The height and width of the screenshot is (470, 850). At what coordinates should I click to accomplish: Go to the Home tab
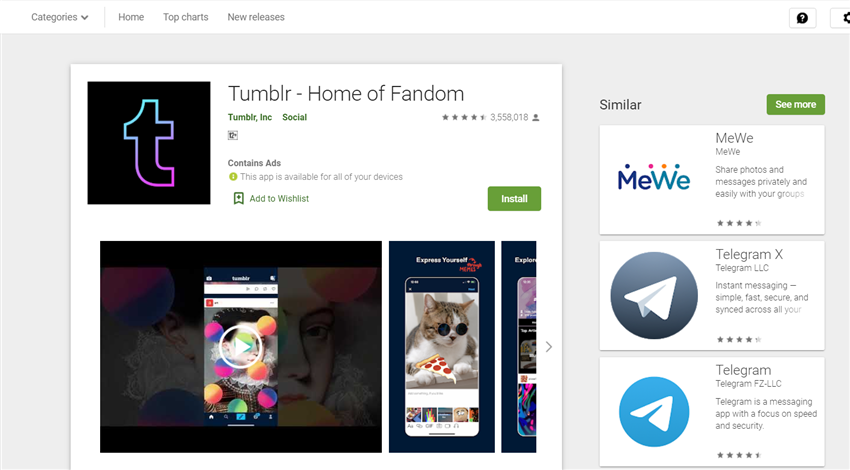[x=131, y=17]
